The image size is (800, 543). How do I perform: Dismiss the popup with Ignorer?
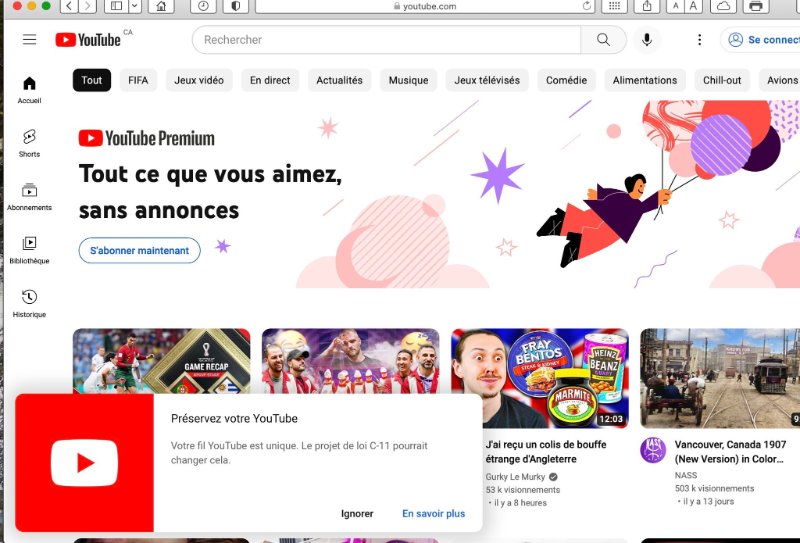(357, 513)
